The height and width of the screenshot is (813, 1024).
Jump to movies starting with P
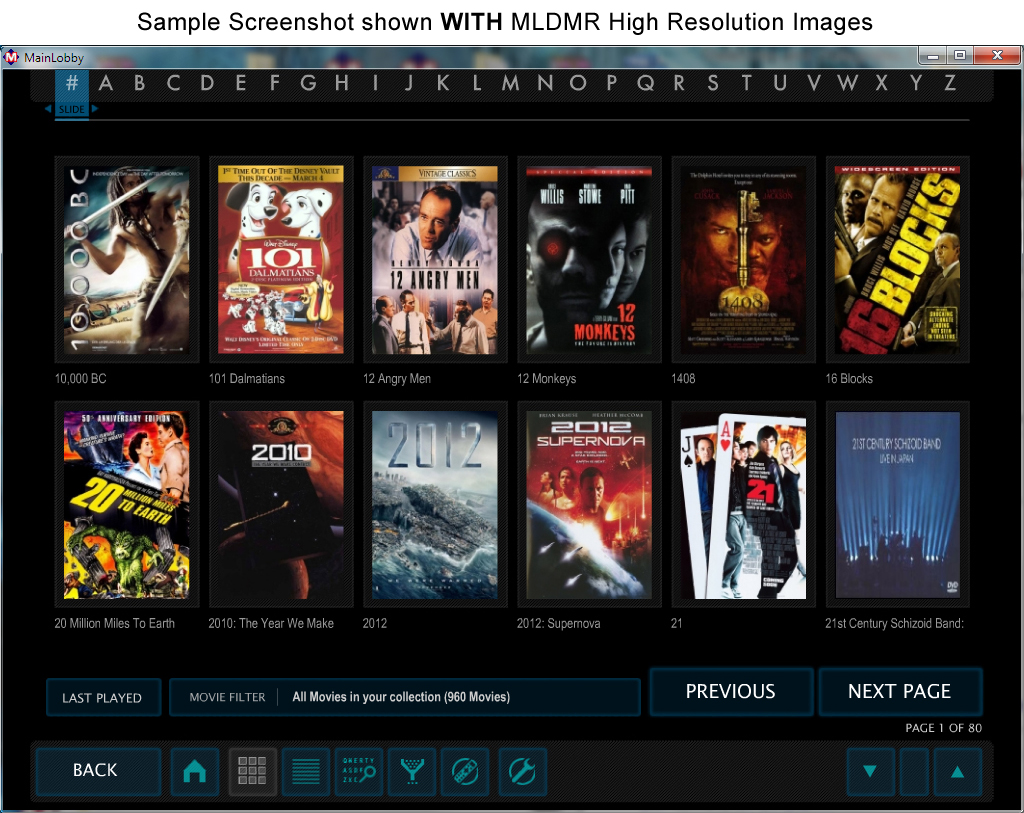click(x=611, y=84)
